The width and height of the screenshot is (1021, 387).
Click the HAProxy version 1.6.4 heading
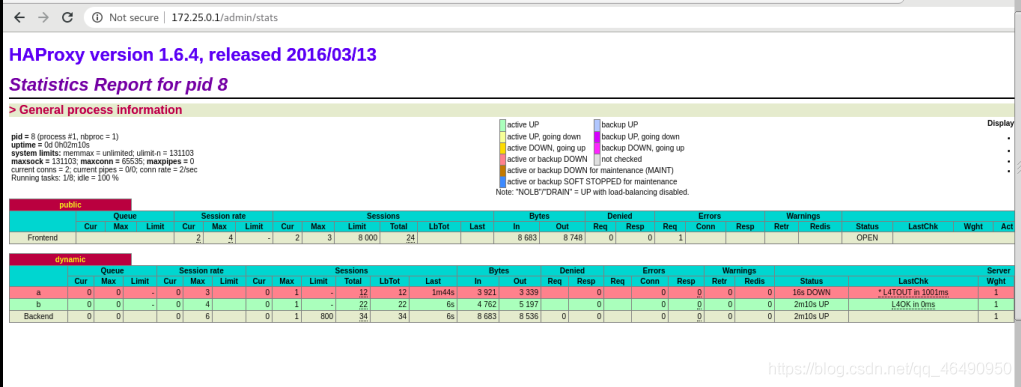click(x=193, y=55)
